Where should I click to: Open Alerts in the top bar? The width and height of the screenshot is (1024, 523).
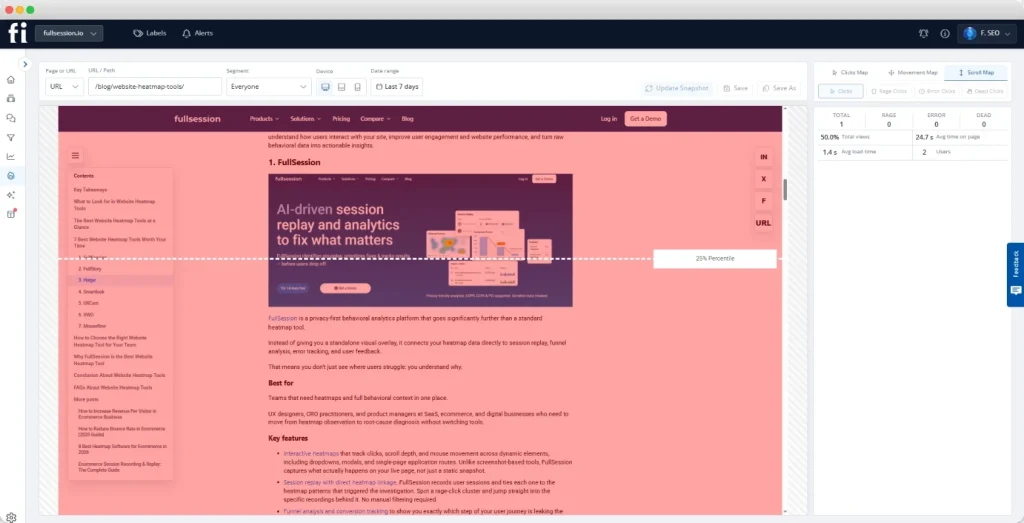point(197,33)
